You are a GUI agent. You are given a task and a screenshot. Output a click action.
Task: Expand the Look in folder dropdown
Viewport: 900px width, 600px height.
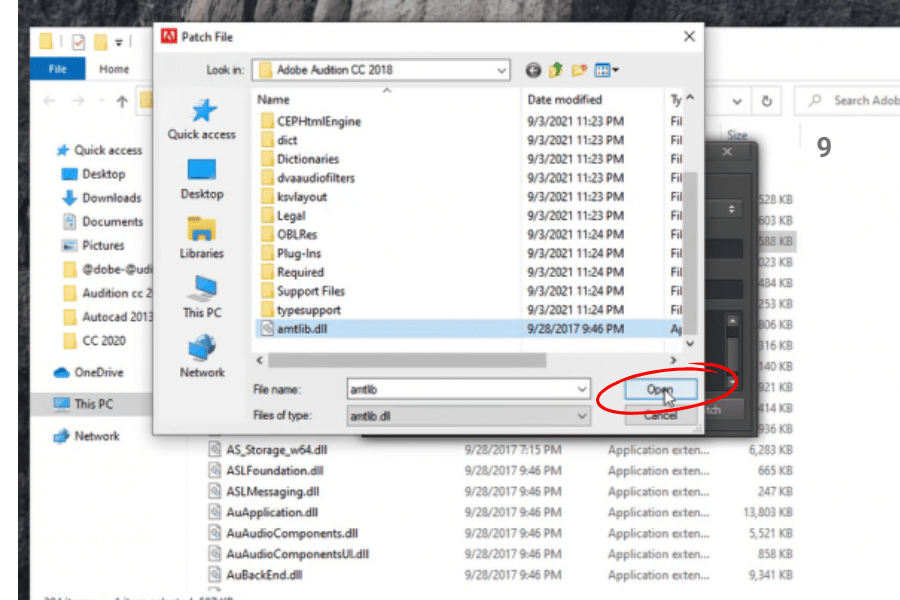point(500,70)
